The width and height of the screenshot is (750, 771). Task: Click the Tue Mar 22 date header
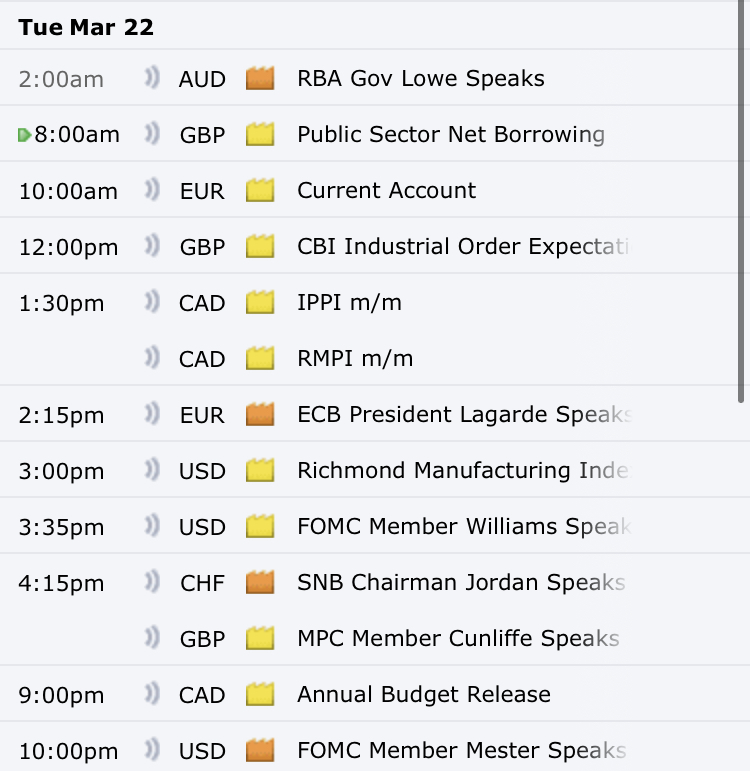(86, 27)
